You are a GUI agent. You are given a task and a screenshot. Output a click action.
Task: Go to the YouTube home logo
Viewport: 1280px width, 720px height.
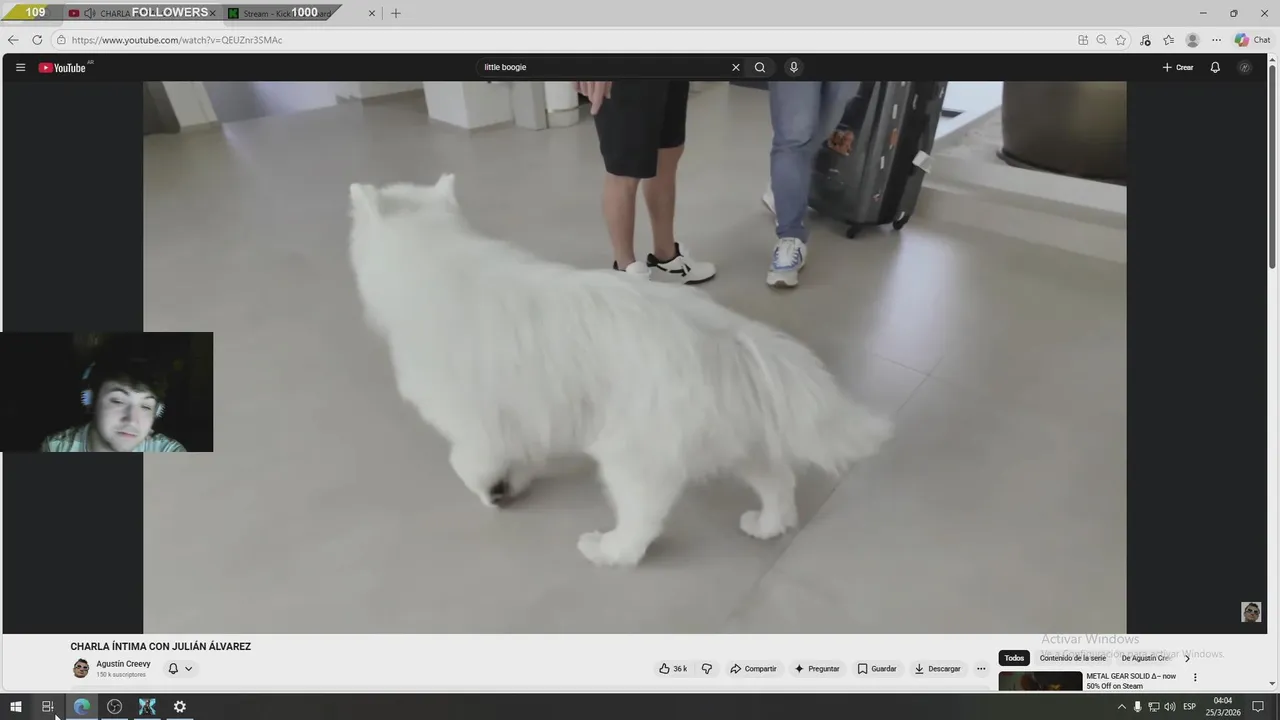pos(63,67)
